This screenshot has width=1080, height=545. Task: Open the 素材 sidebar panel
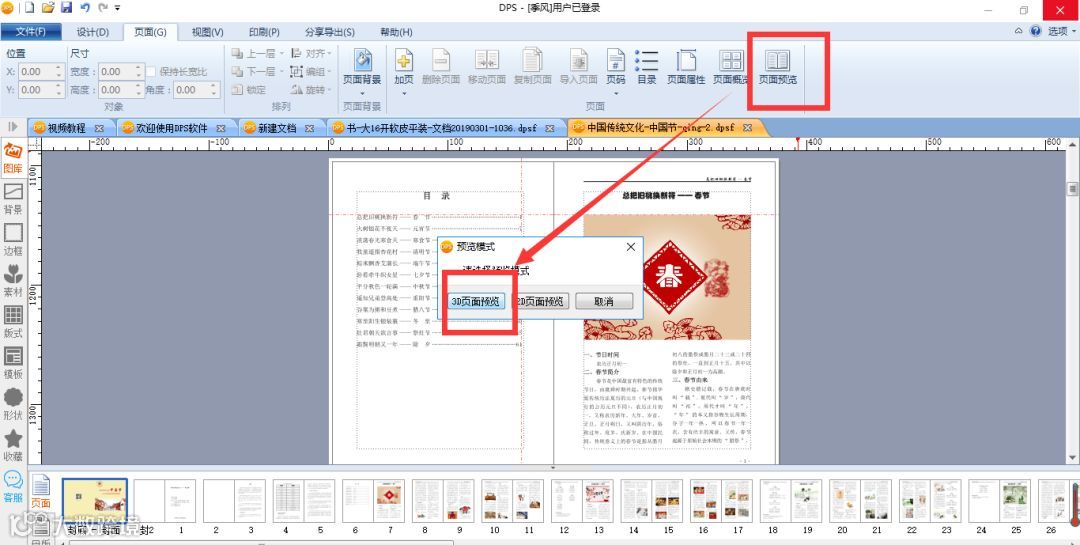(13, 281)
